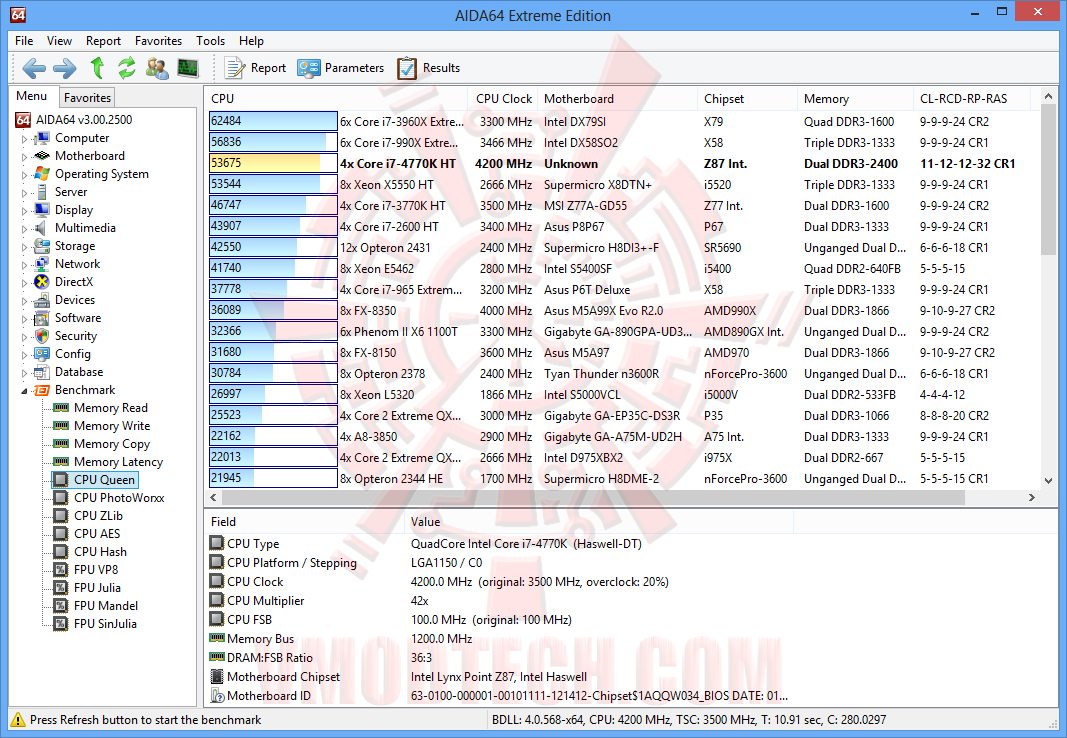Select the Security shield icon in tree
The image size is (1067, 738).
pyautogui.click(x=42, y=336)
